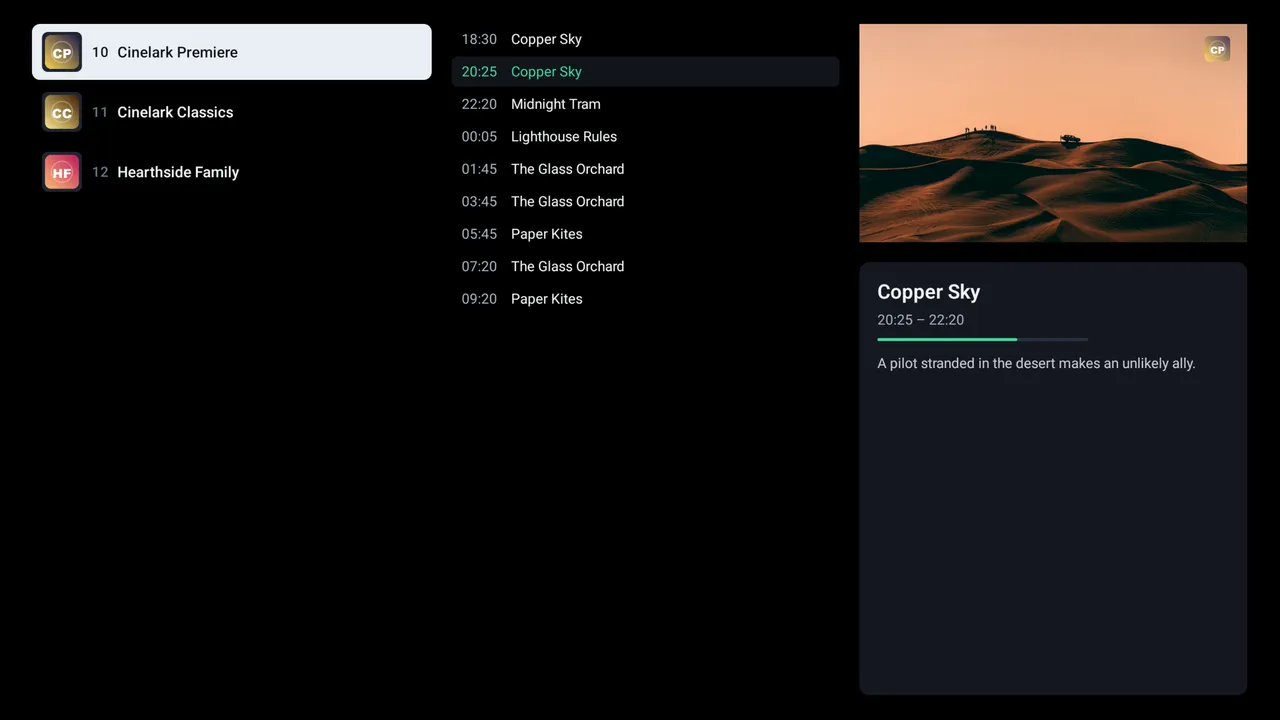This screenshot has width=1280, height=720.
Task: Click the 20:25 – 22:20 time range
Action: (920, 320)
